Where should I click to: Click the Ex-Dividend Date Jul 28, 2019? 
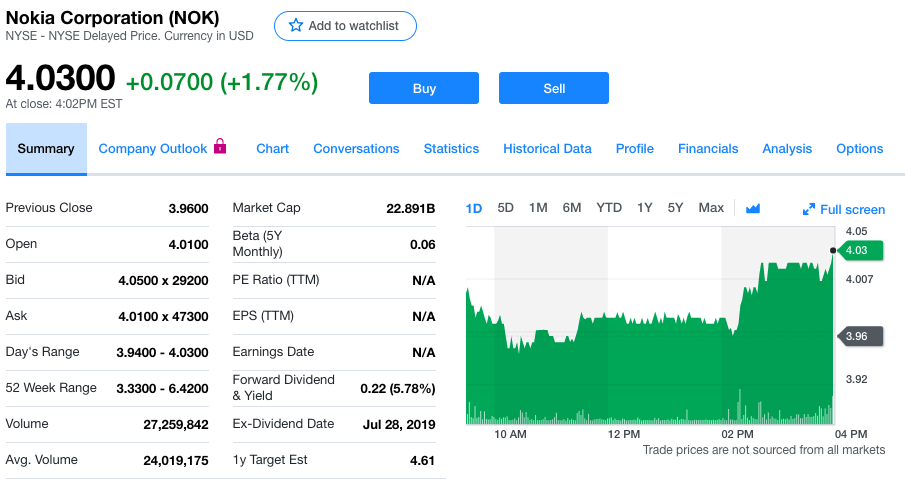click(x=399, y=425)
